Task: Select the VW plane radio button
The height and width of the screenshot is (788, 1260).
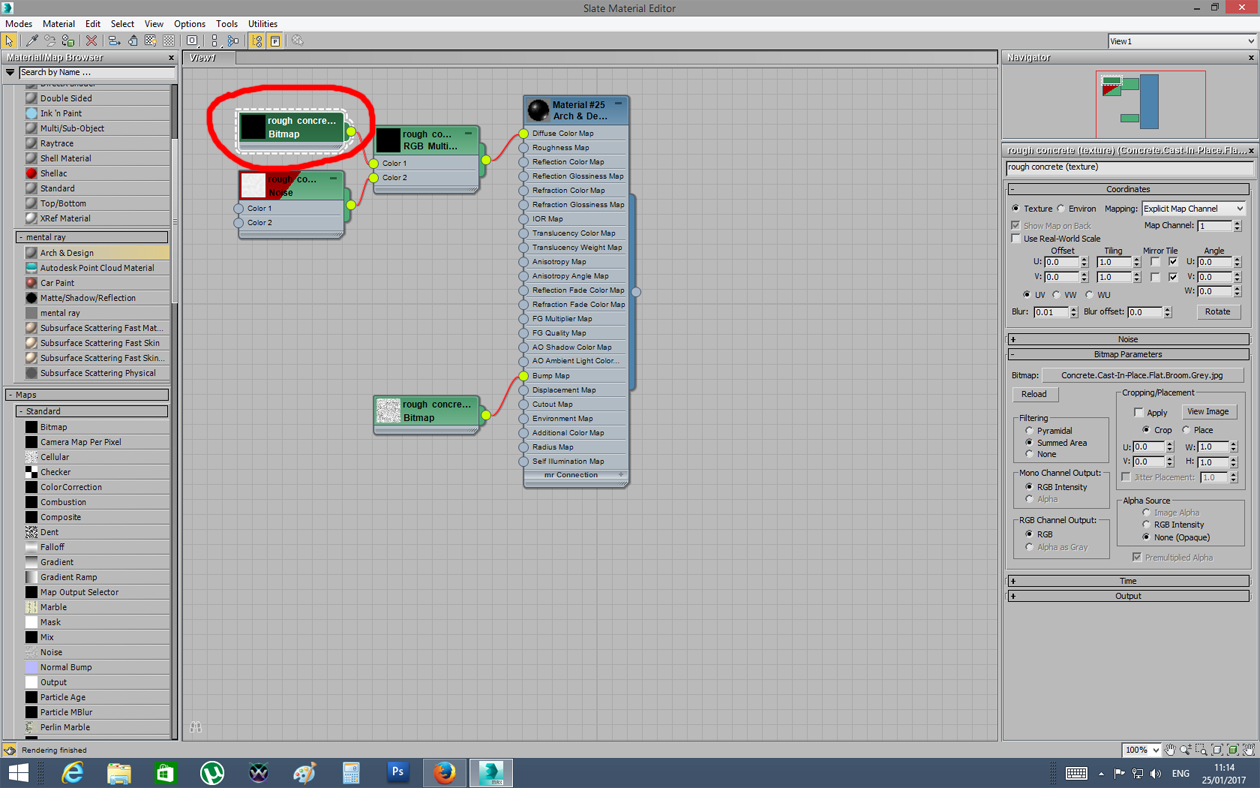Action: (x=1057, y=295)
